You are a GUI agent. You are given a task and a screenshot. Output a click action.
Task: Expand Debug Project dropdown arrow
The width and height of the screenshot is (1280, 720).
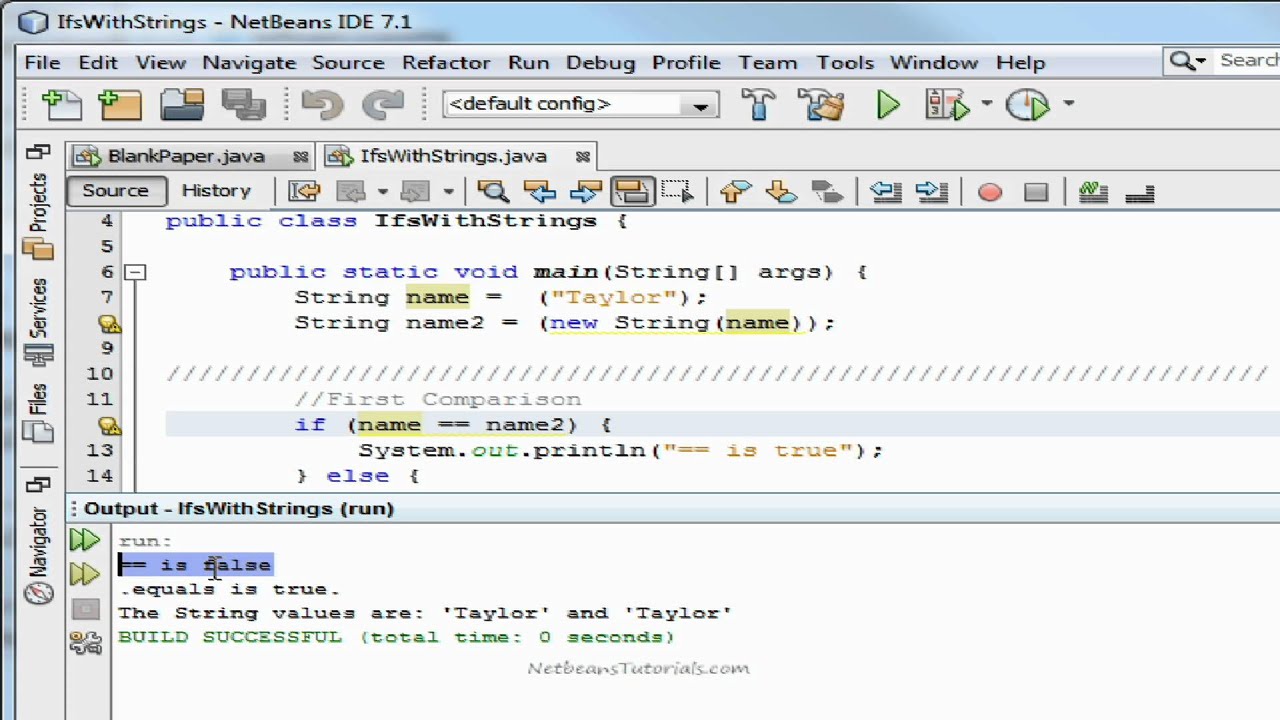(x=986, y=103)
